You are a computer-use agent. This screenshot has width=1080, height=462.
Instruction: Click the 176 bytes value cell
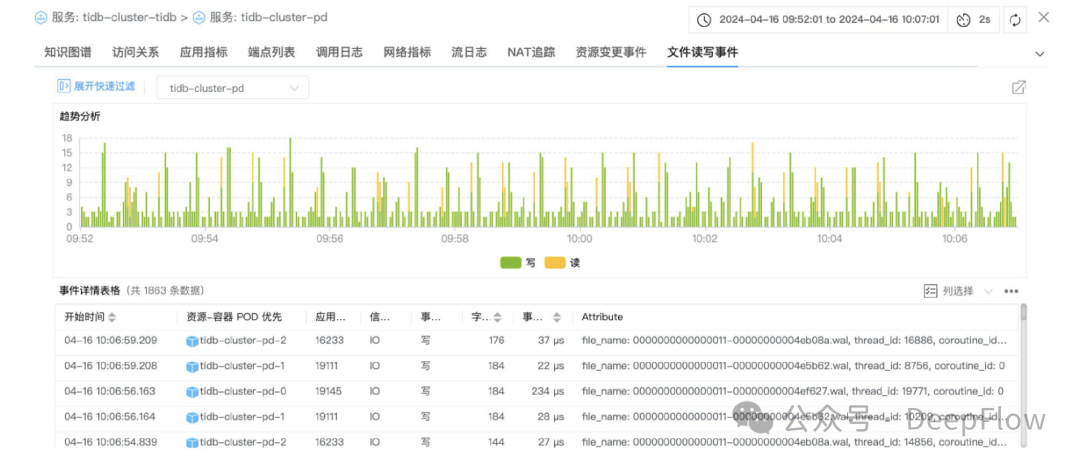click(x=496, y=340)
